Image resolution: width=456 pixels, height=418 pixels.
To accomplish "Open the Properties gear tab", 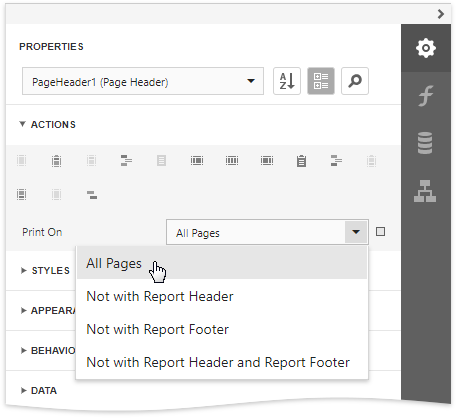I will (426, 48).
